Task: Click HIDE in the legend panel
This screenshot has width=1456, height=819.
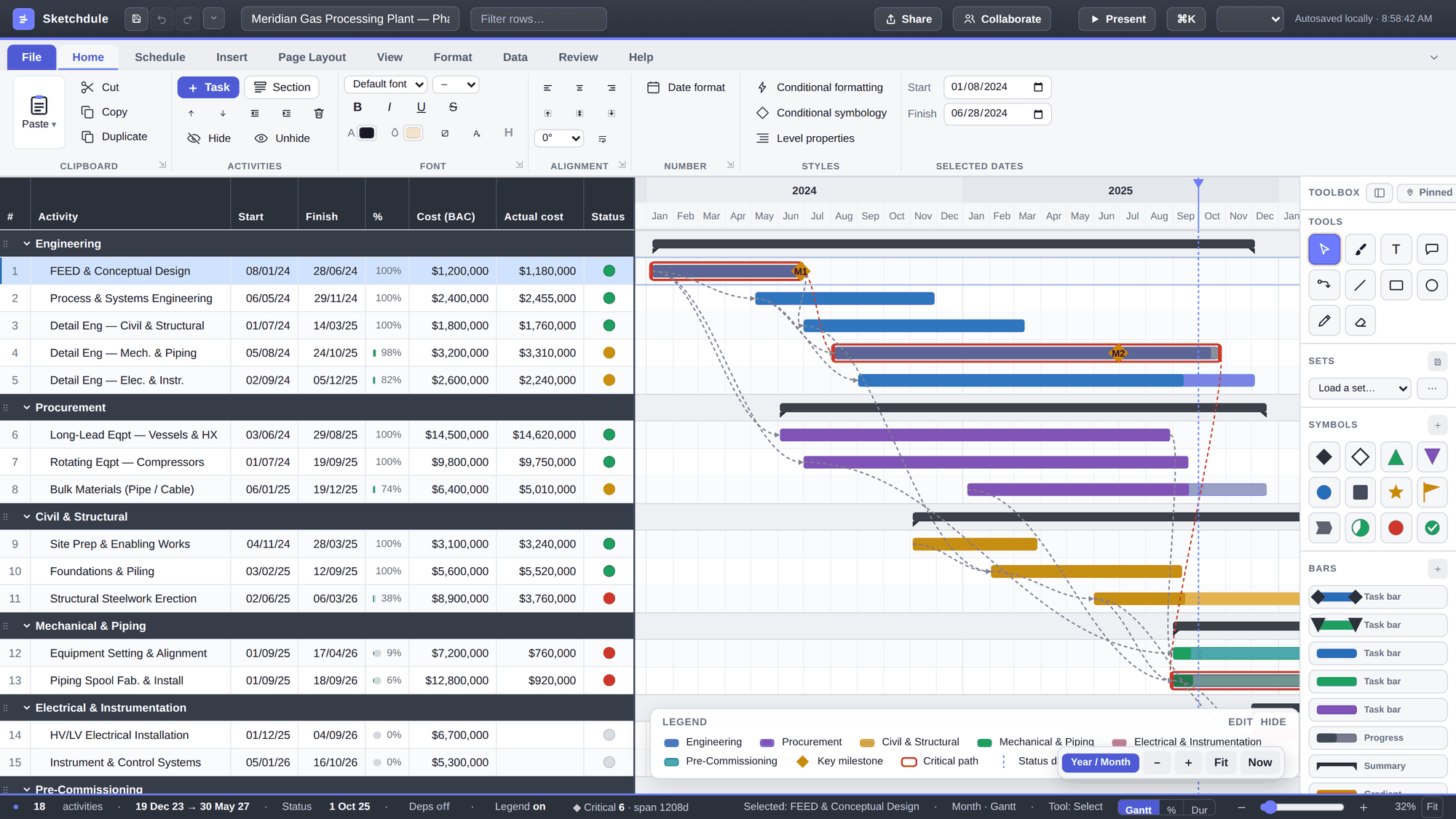Action: 1273,722
